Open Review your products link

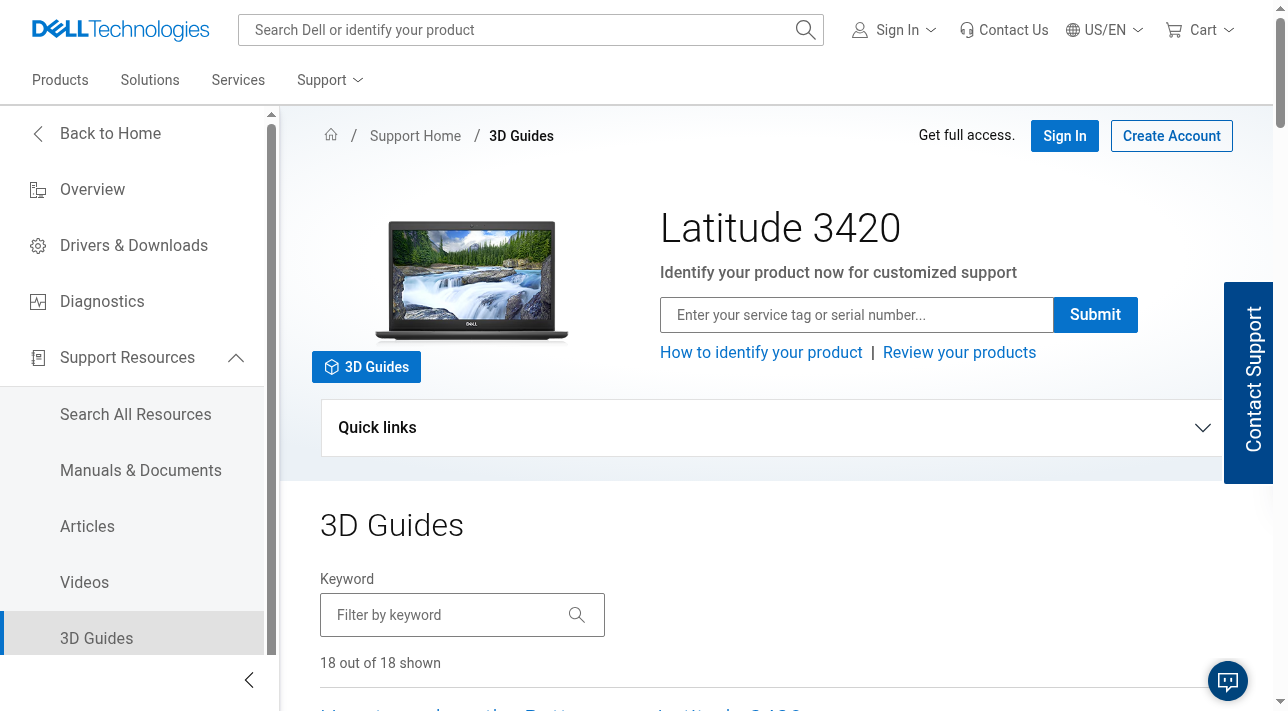click(x=960, y=353)
